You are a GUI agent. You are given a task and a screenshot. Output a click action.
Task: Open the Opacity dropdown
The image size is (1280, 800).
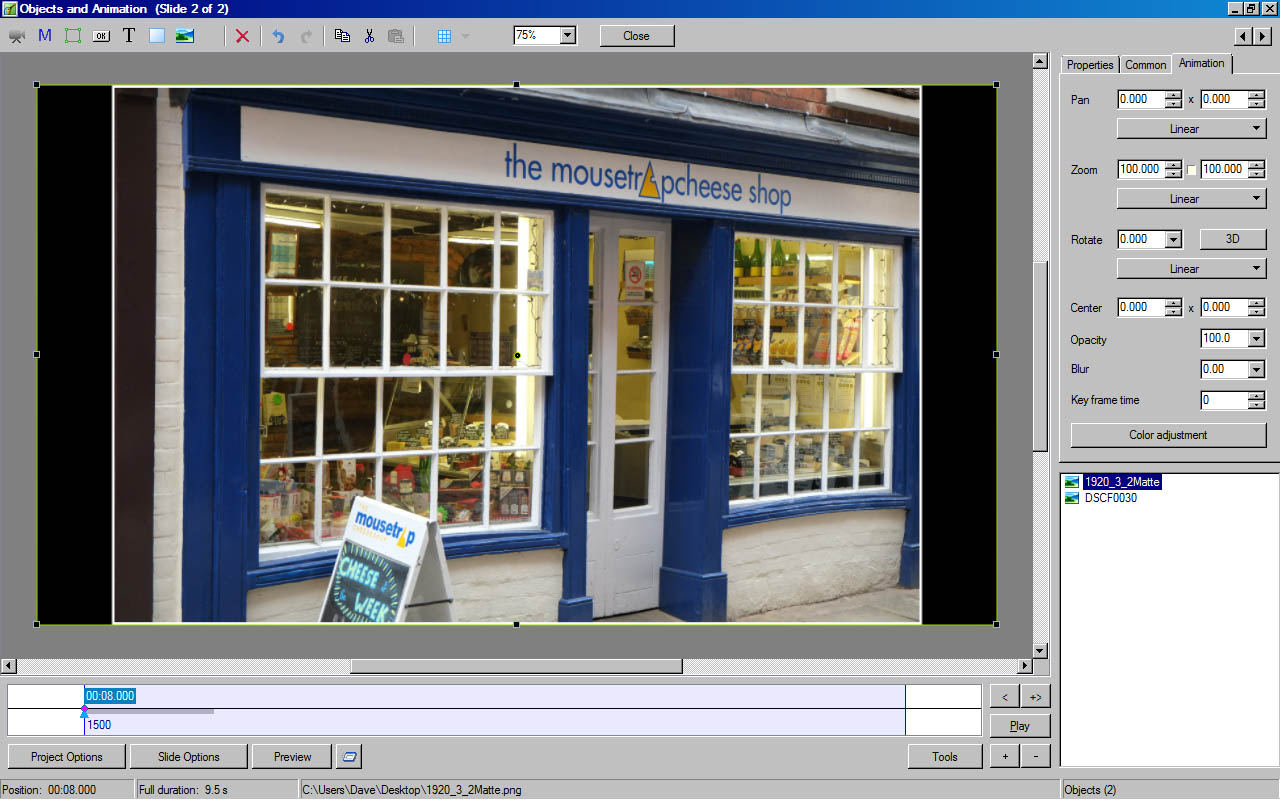[1257, 339]
